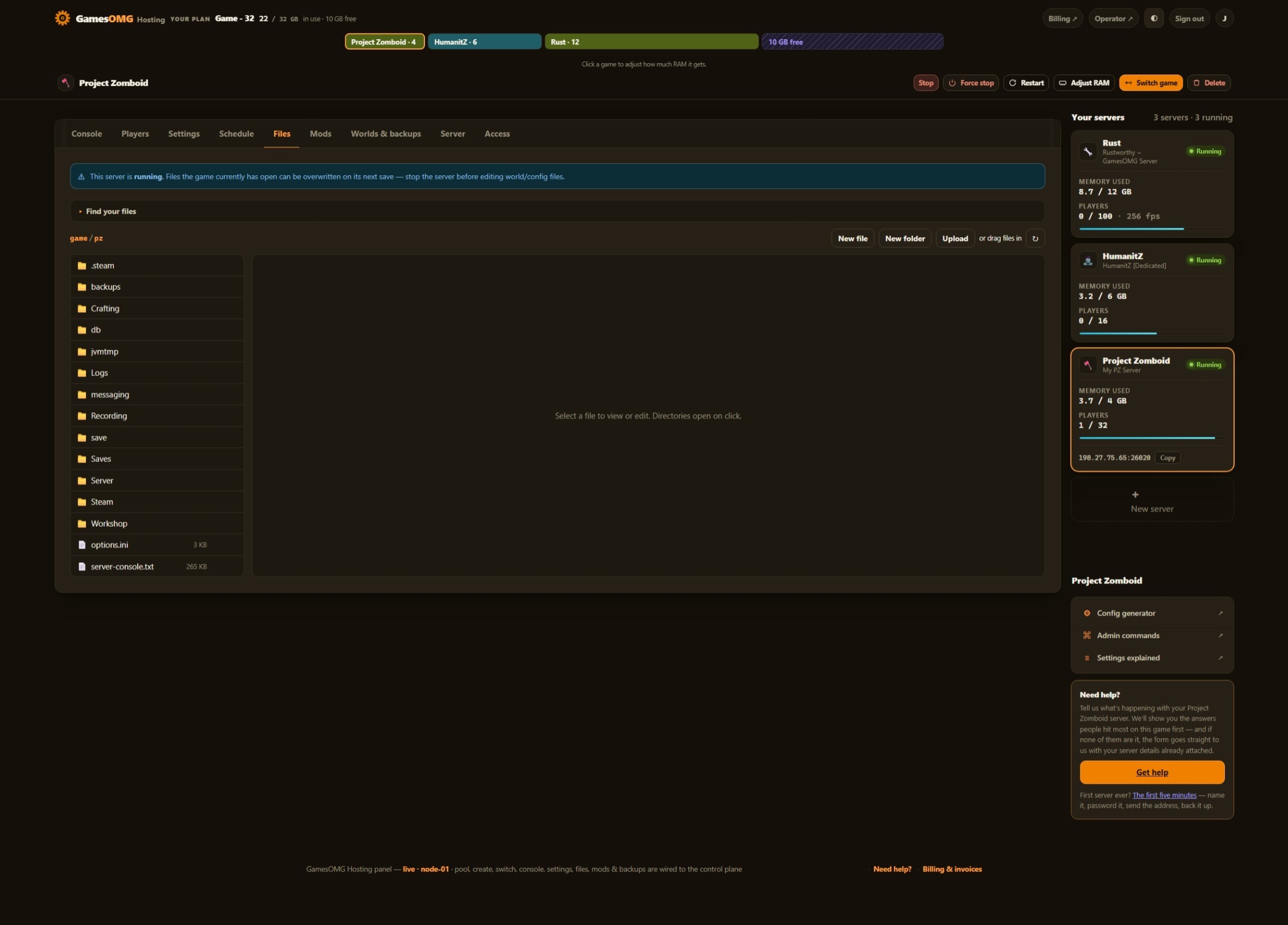Viewport: 1288px width, 925px height.
Task: Open the messaging folder
Action: coord(157,394)
